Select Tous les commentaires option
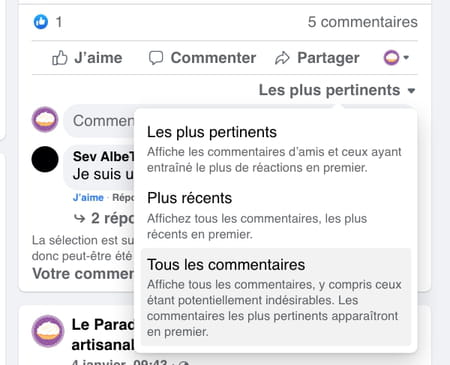450x365 pixels. [x=276, y=297]
